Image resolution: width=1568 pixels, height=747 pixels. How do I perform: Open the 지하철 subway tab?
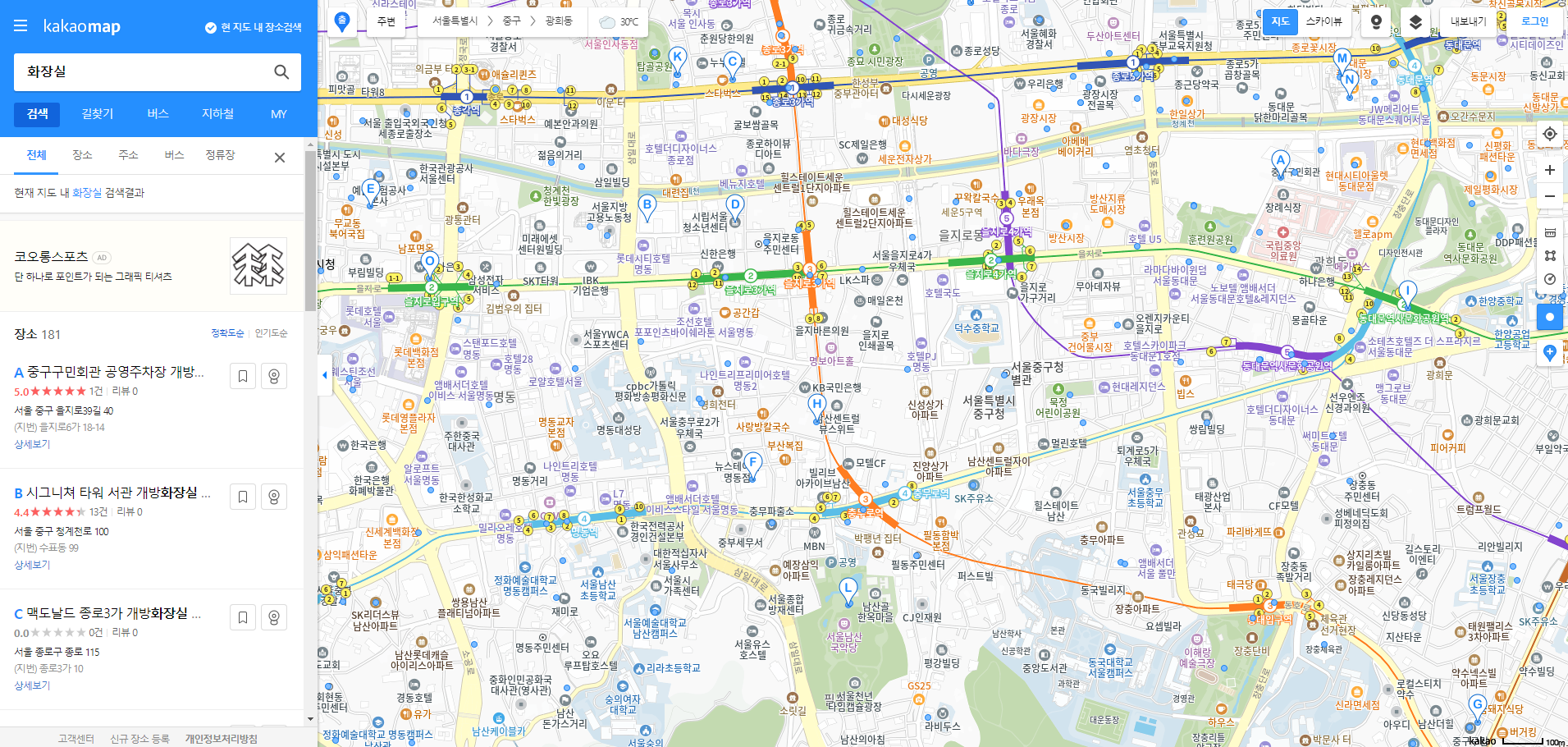pos(218,114)
